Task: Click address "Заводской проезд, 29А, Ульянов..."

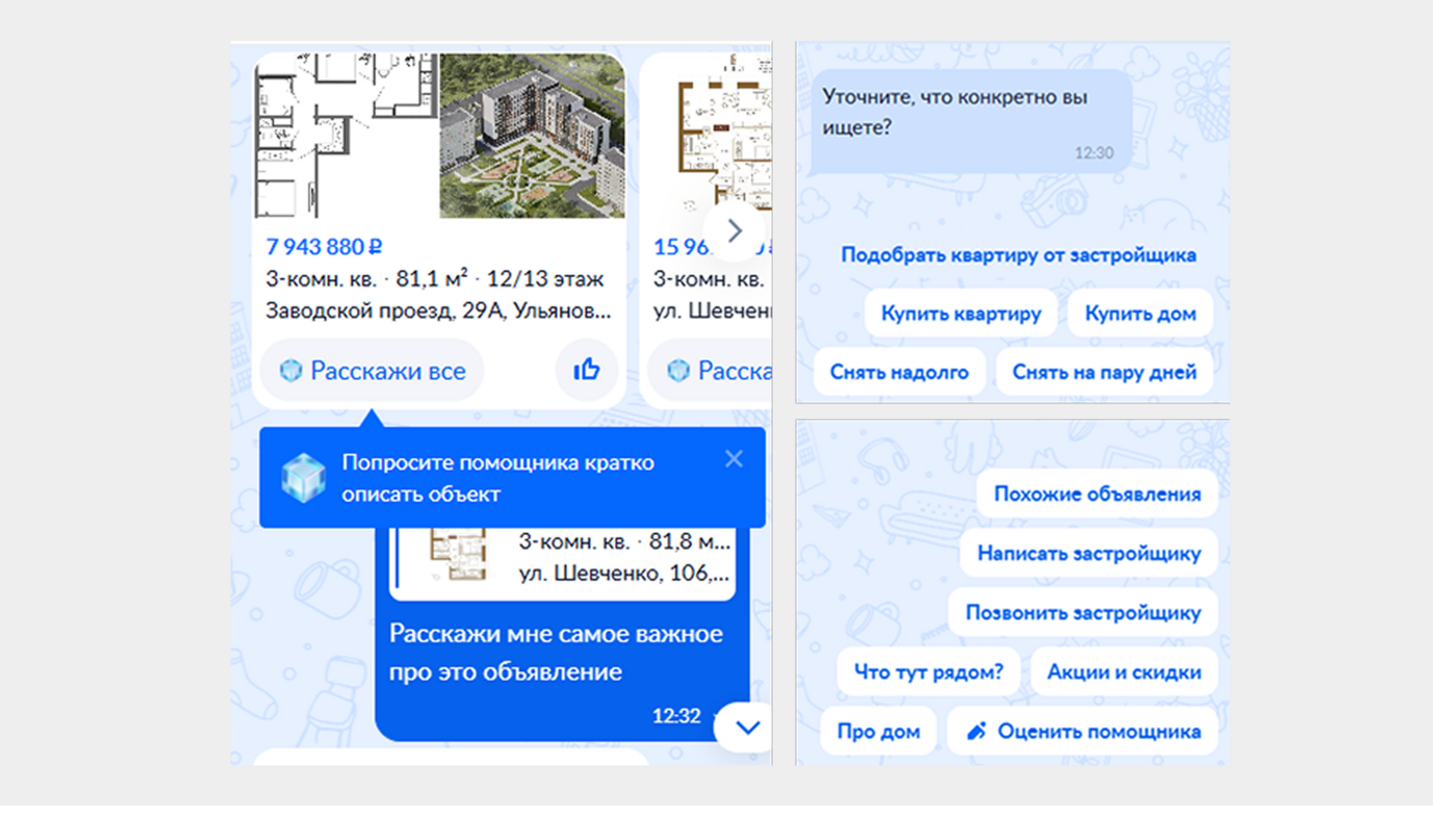Action: pyautogui.click(x=438, y=310)
